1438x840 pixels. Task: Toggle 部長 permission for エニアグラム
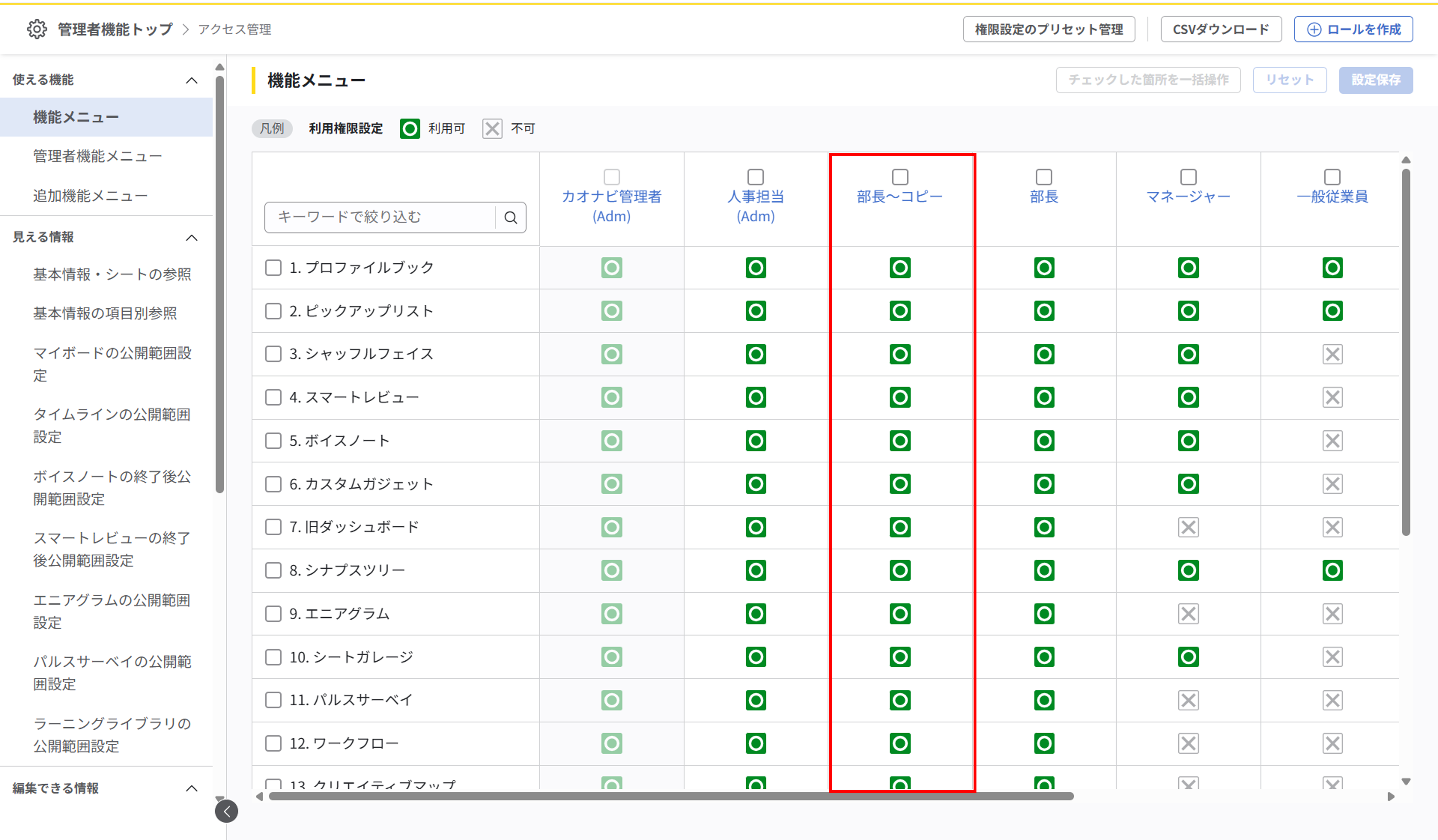pyautogui.click(x=1044, y=614)
